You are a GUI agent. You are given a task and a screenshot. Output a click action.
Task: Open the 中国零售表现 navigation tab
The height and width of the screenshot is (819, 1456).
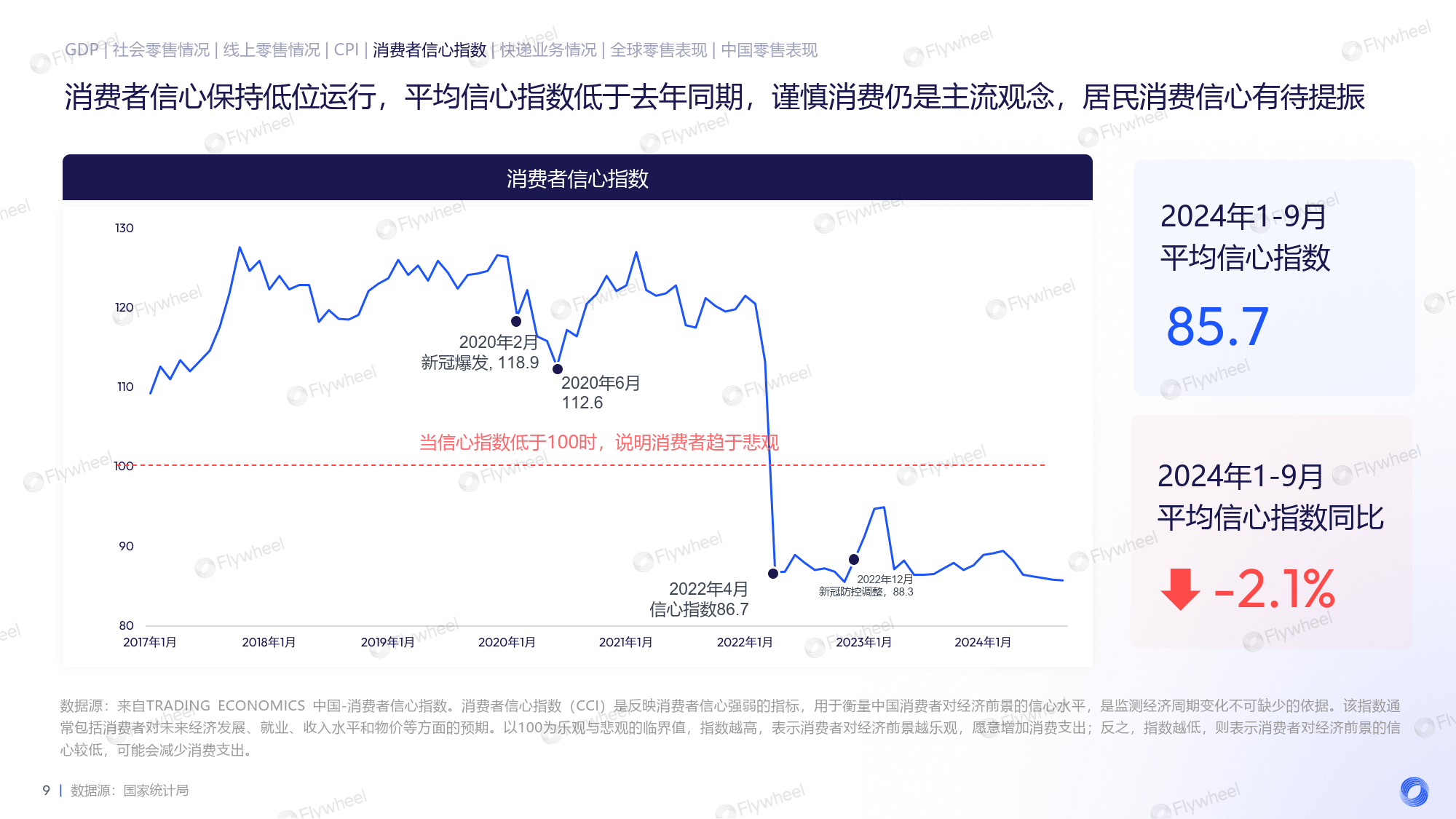pos(769,50)
